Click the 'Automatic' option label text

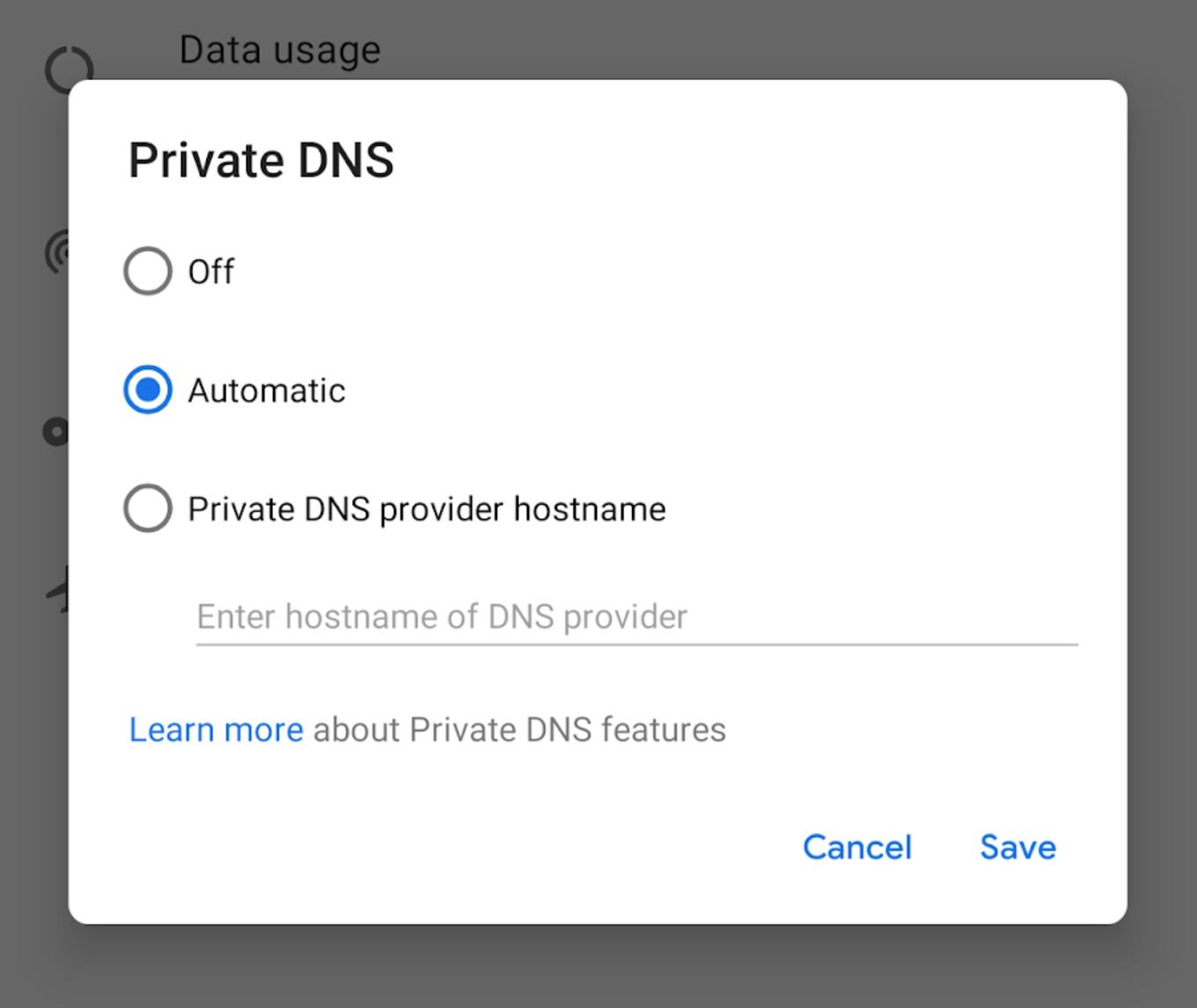click(x=267, y=390)
